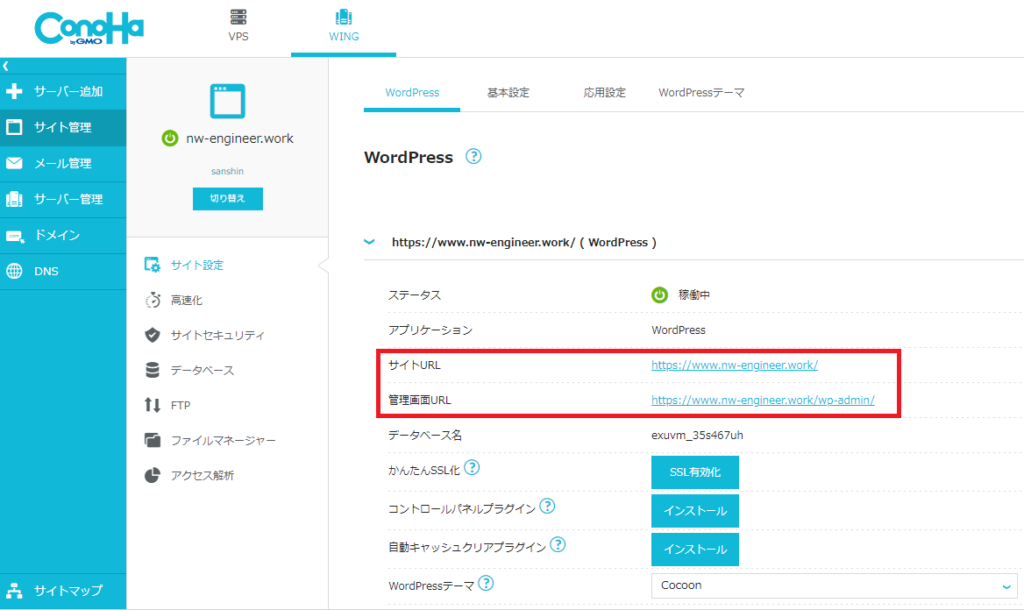Screen dimensions: 1024x610
Task: Open the WordPressテーマ Cocoon dropdown
Action: pyautogui.click(x=834, y=585)
